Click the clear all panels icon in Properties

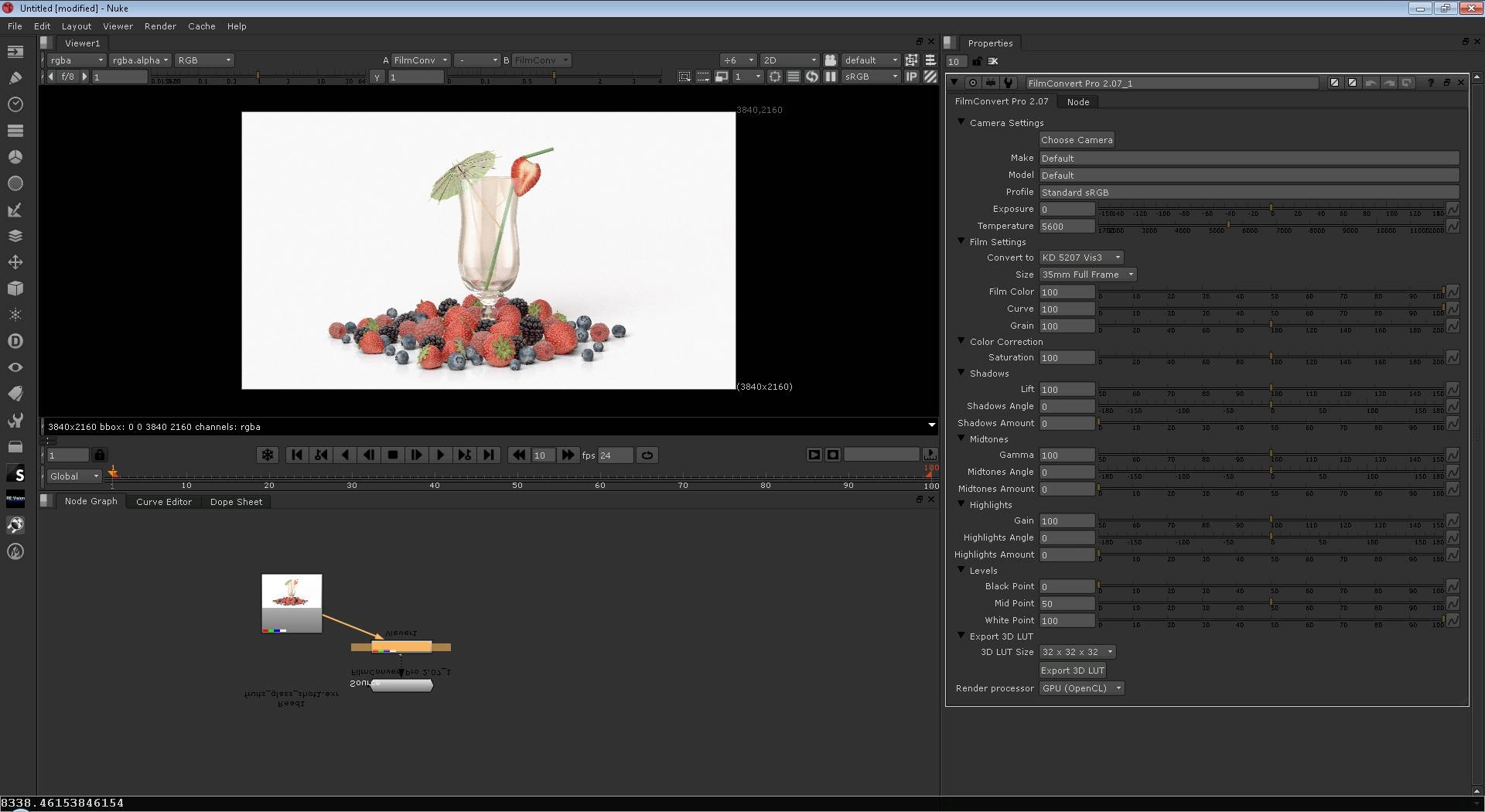pyautogui.click(x=993, y=61)
